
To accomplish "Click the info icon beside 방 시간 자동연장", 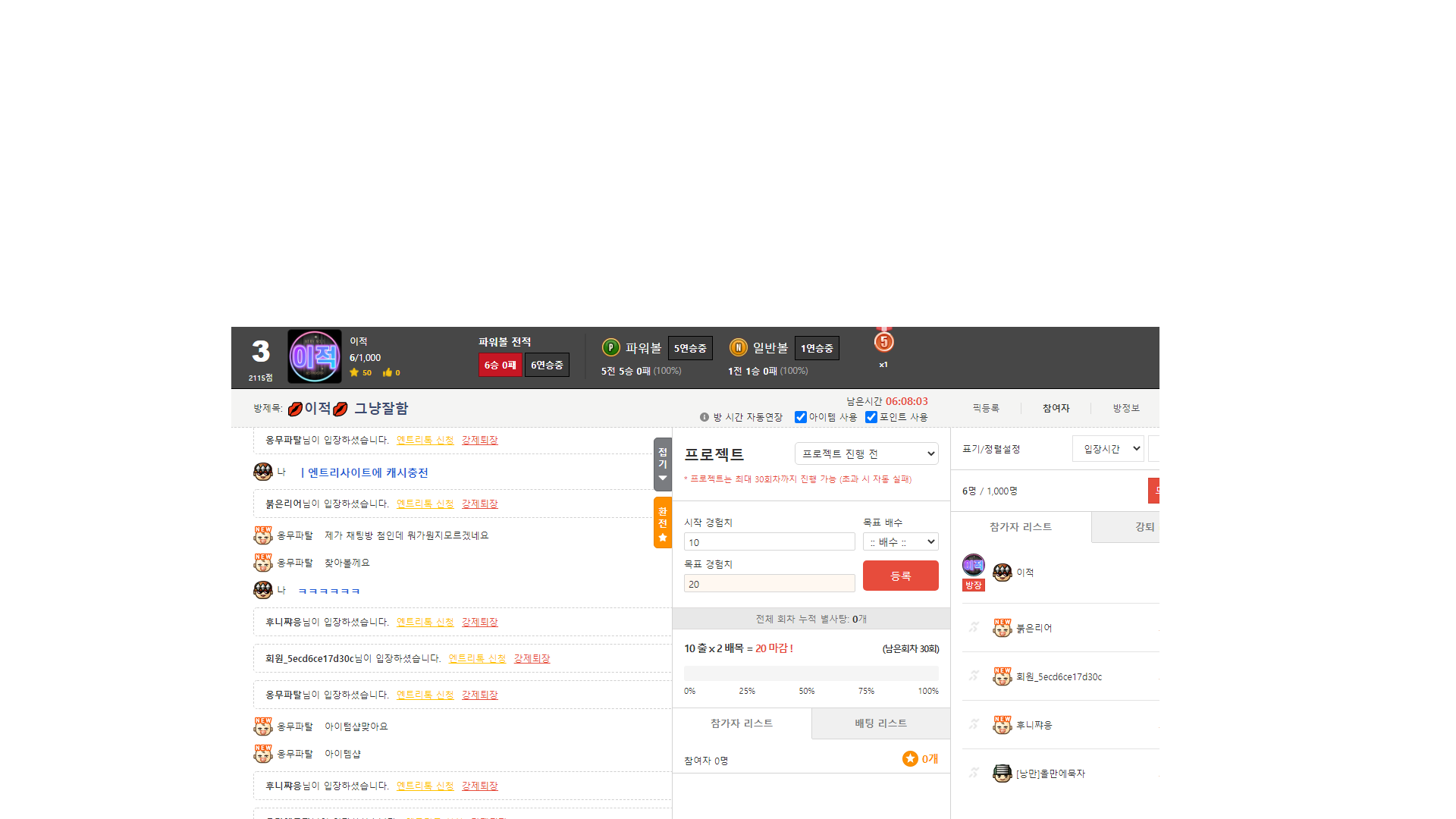I will click(x=704, y=417).
